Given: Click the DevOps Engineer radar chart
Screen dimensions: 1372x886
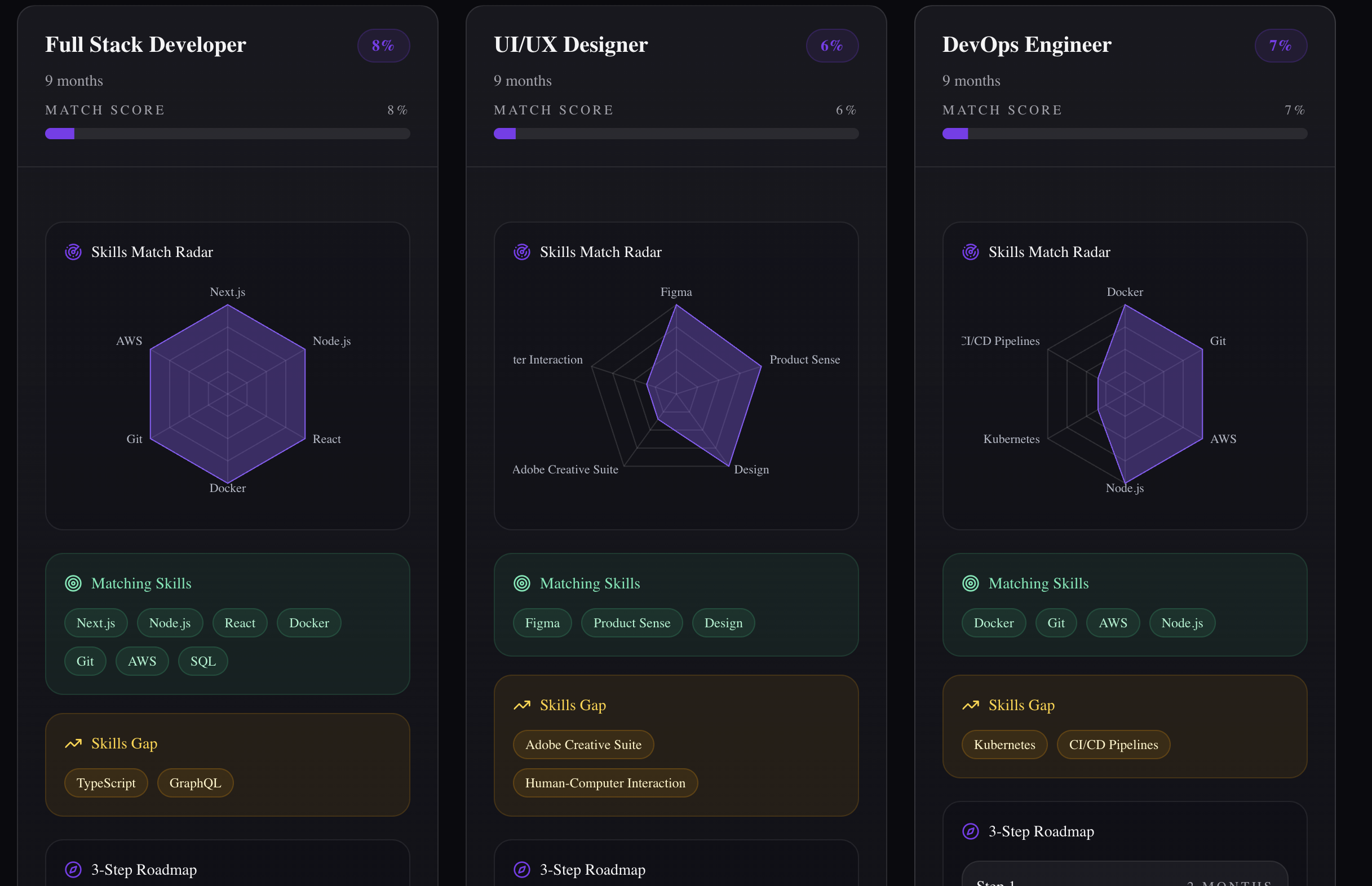Looking at the screenshot, I should pos(1125,394).
